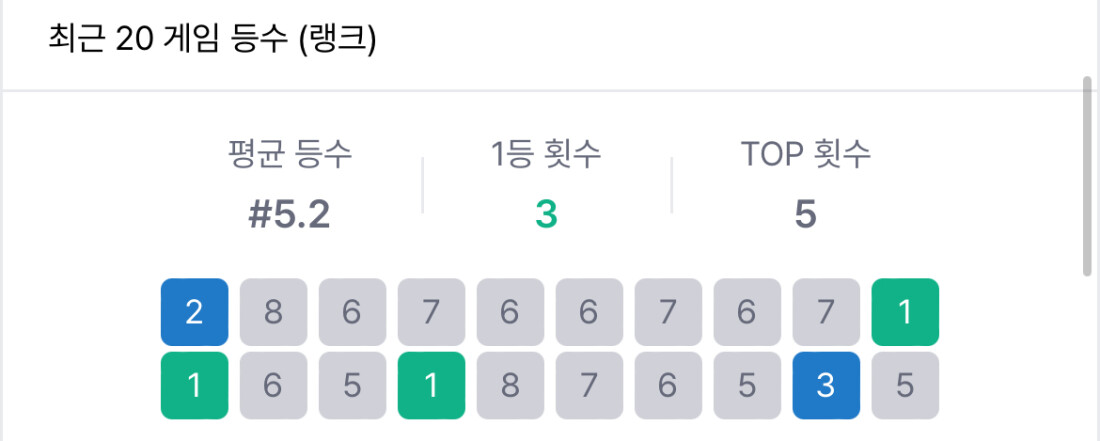Click the 평균 등수 label
This screenshot has width=1100, height=441.
pos(290,154)
